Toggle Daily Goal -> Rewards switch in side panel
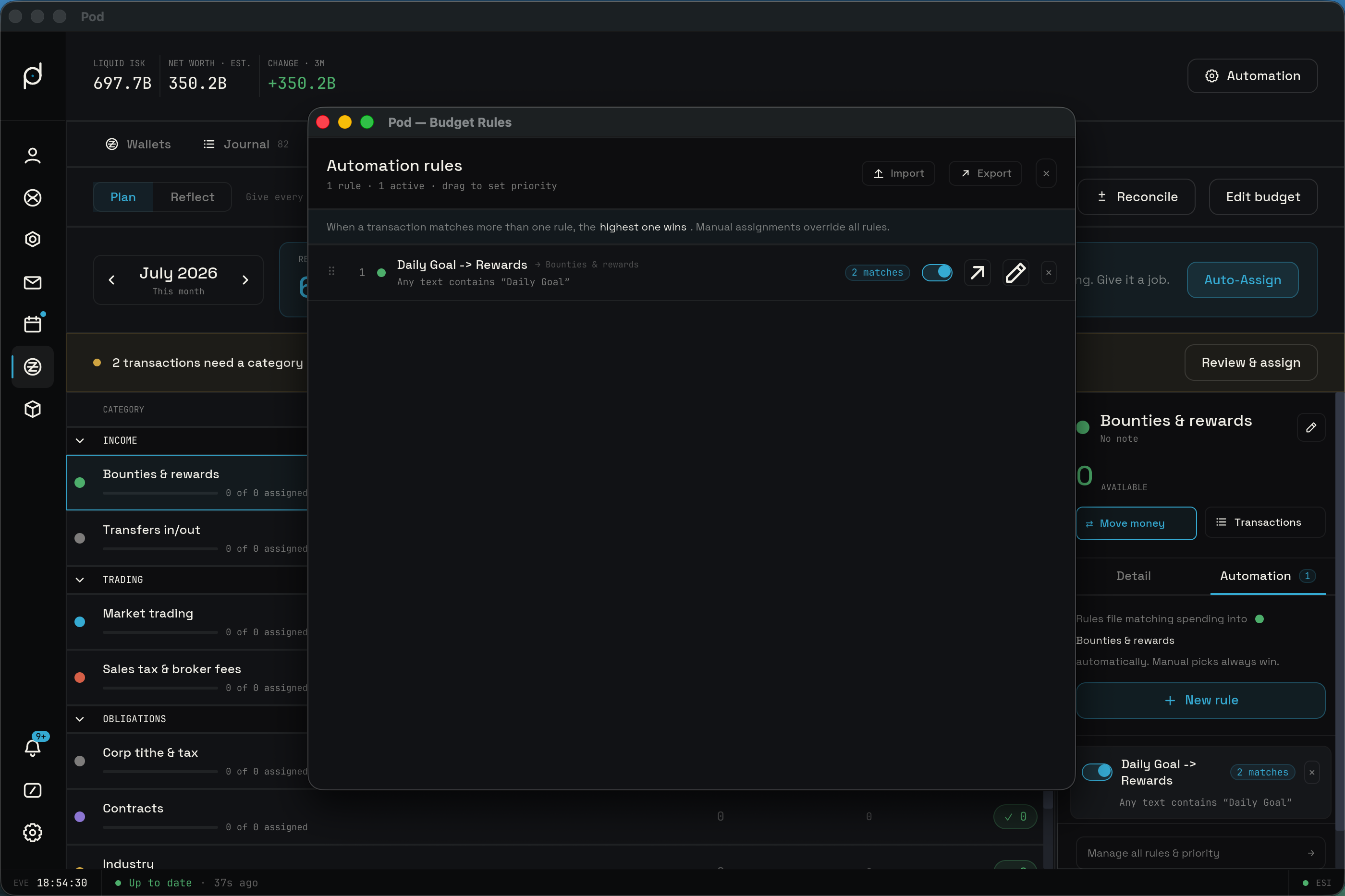The width and height of the screenshot is (1345, 896). coord(1097,772)
